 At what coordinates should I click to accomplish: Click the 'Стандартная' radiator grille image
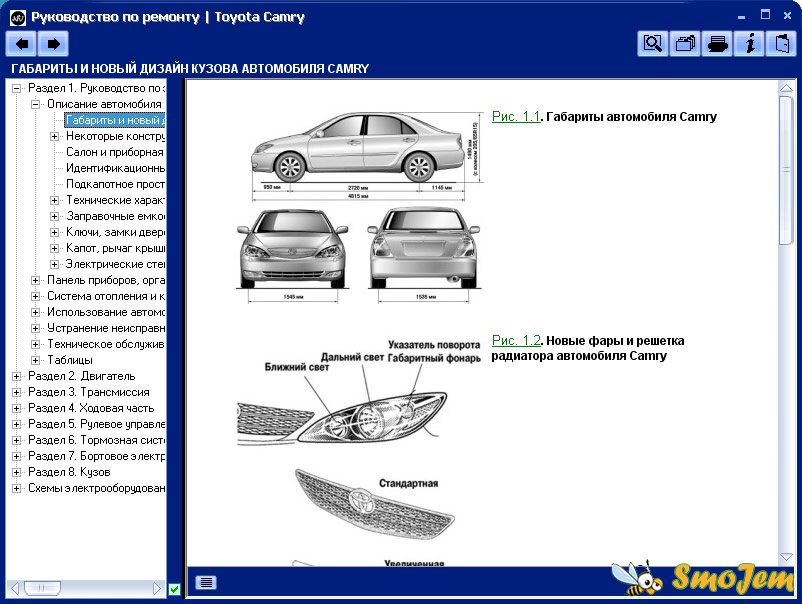click(374, 503)
